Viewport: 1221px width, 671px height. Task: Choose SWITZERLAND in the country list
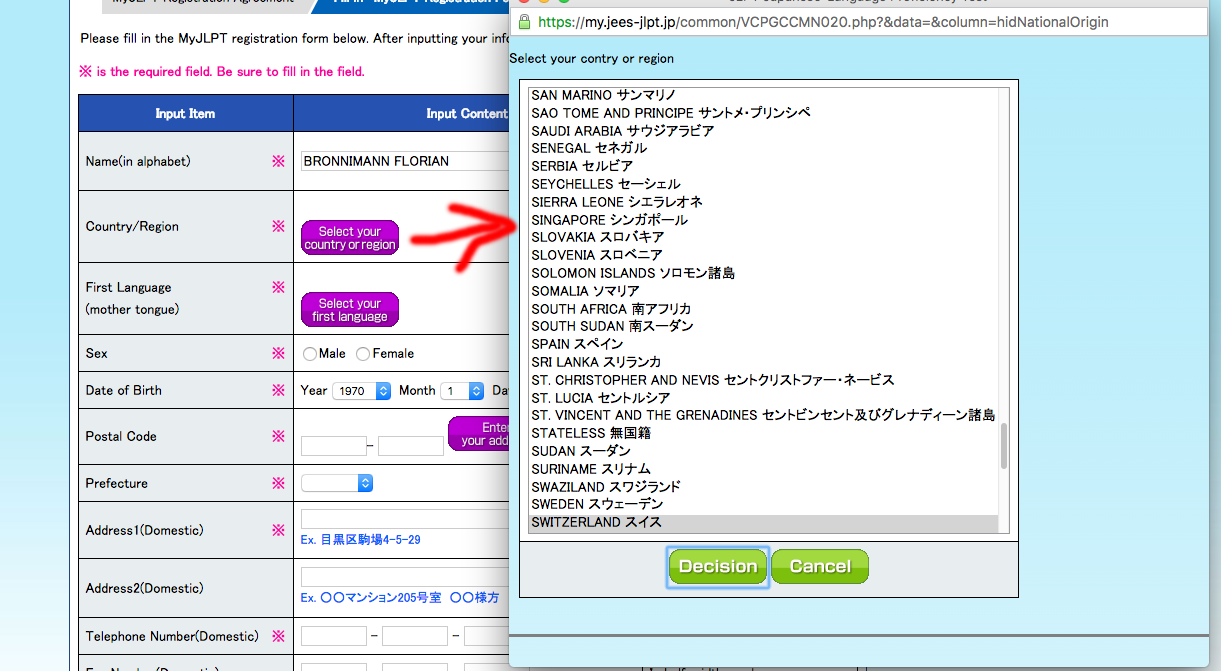(596, 523)
